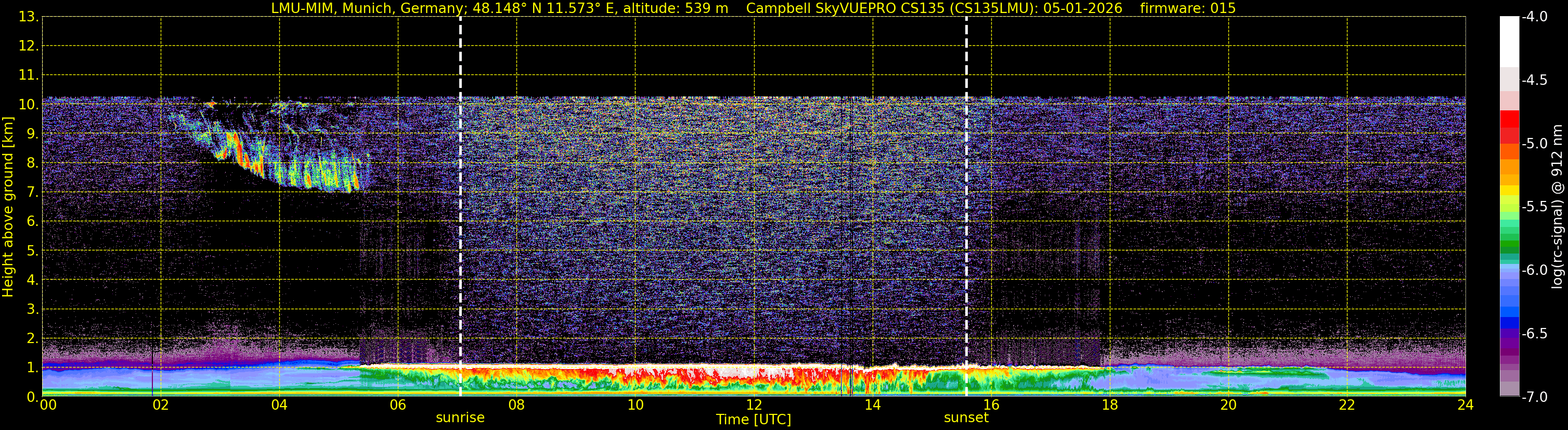Viewport: 1568px width, 430px height.
Task: Click the '02' time-axis tick label
Action: (x=161, y=405)
